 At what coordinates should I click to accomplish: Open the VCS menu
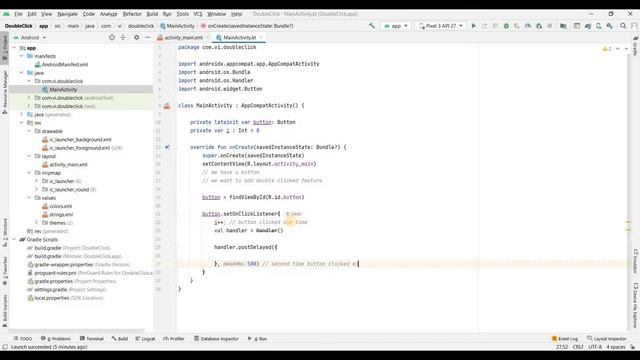198,14
